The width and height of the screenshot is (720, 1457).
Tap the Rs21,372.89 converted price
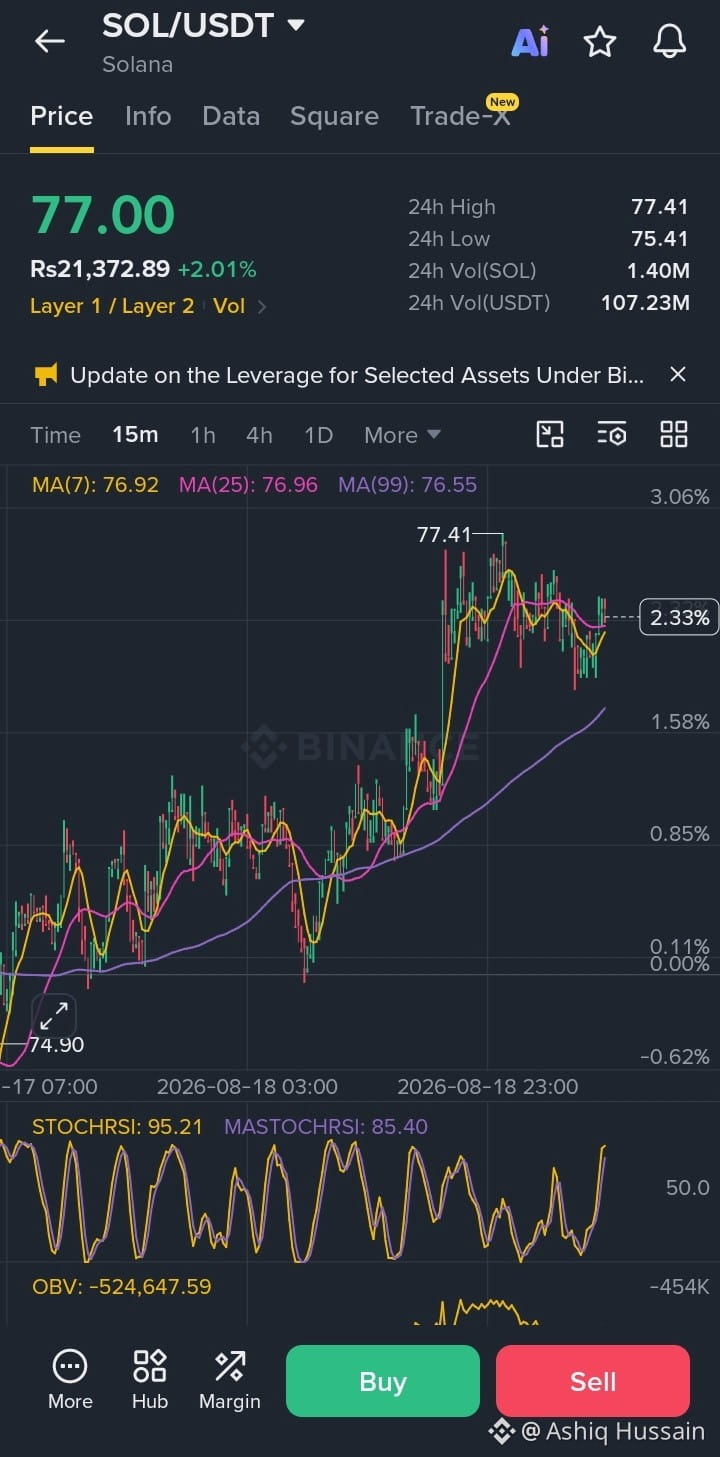100,269
